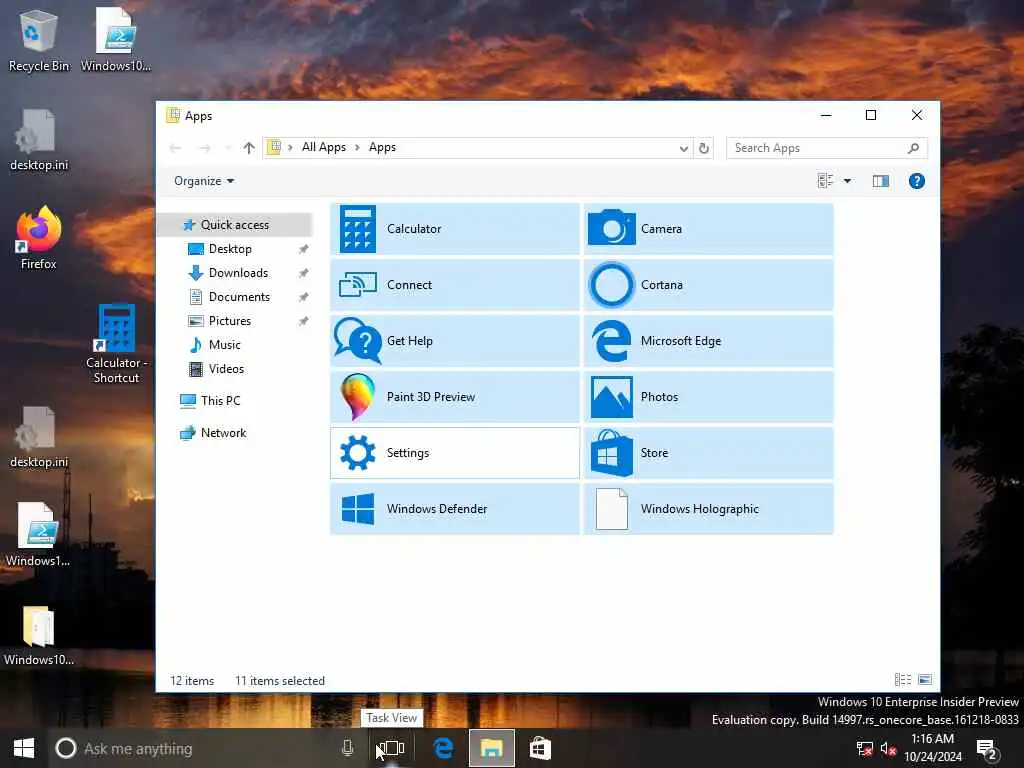Select the Microsoft Edge app tile
The height and width of the screenshot is (768, 1024).
coord(709,341)
